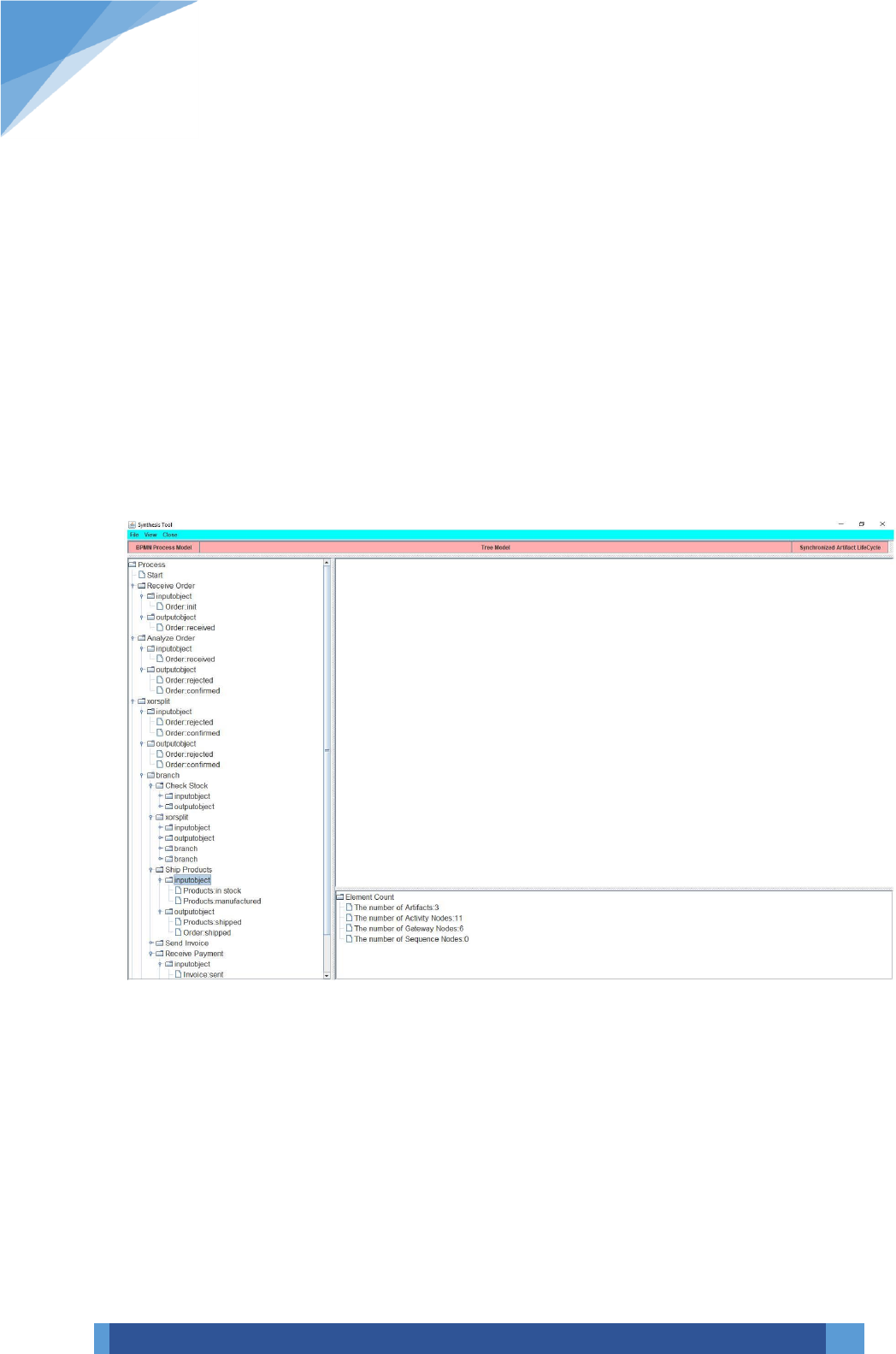Click the Synthesis Tool title bar Java icon

click(133, 525)
